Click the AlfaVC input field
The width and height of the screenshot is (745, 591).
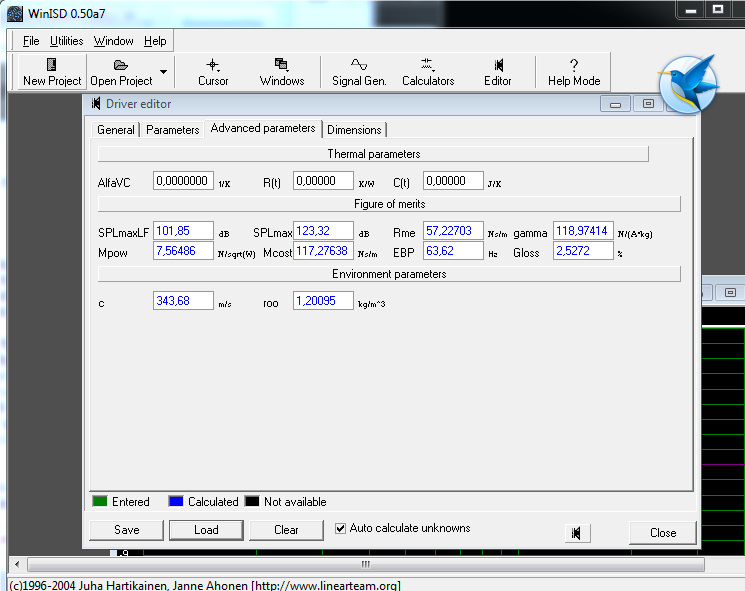pyautogui.click(x=183, y=181)
